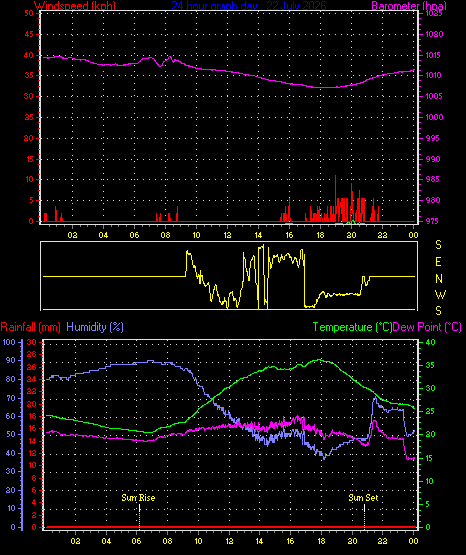This screenshot has height=555, width=466.
Task: Select the sunset marker line below Sun Set
Action: pos(364,516)
